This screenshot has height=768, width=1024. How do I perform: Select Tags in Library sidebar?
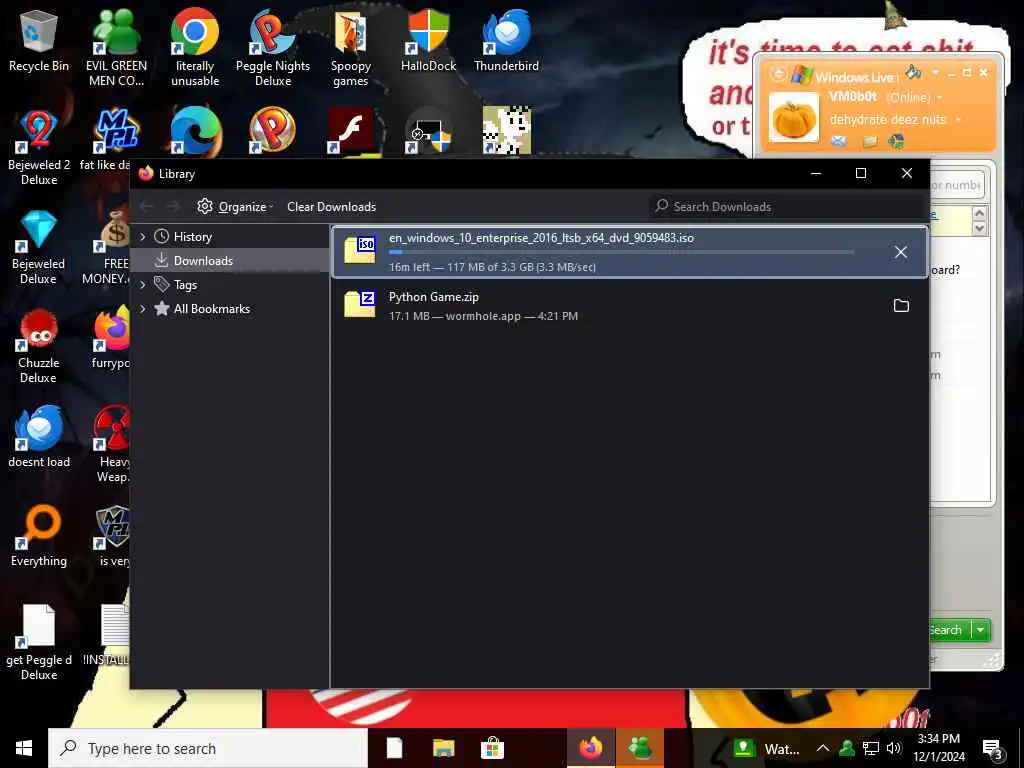click(185, 285)
